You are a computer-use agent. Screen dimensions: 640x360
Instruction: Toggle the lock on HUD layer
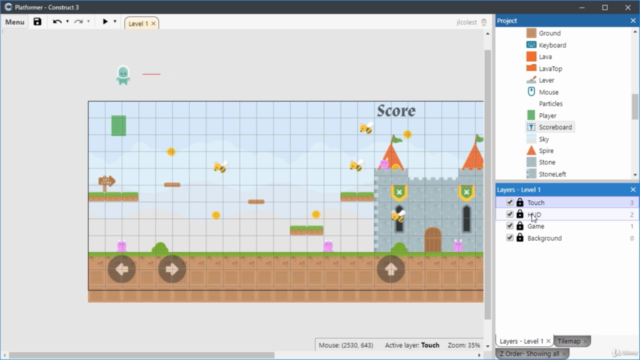[x=520, y=213]
